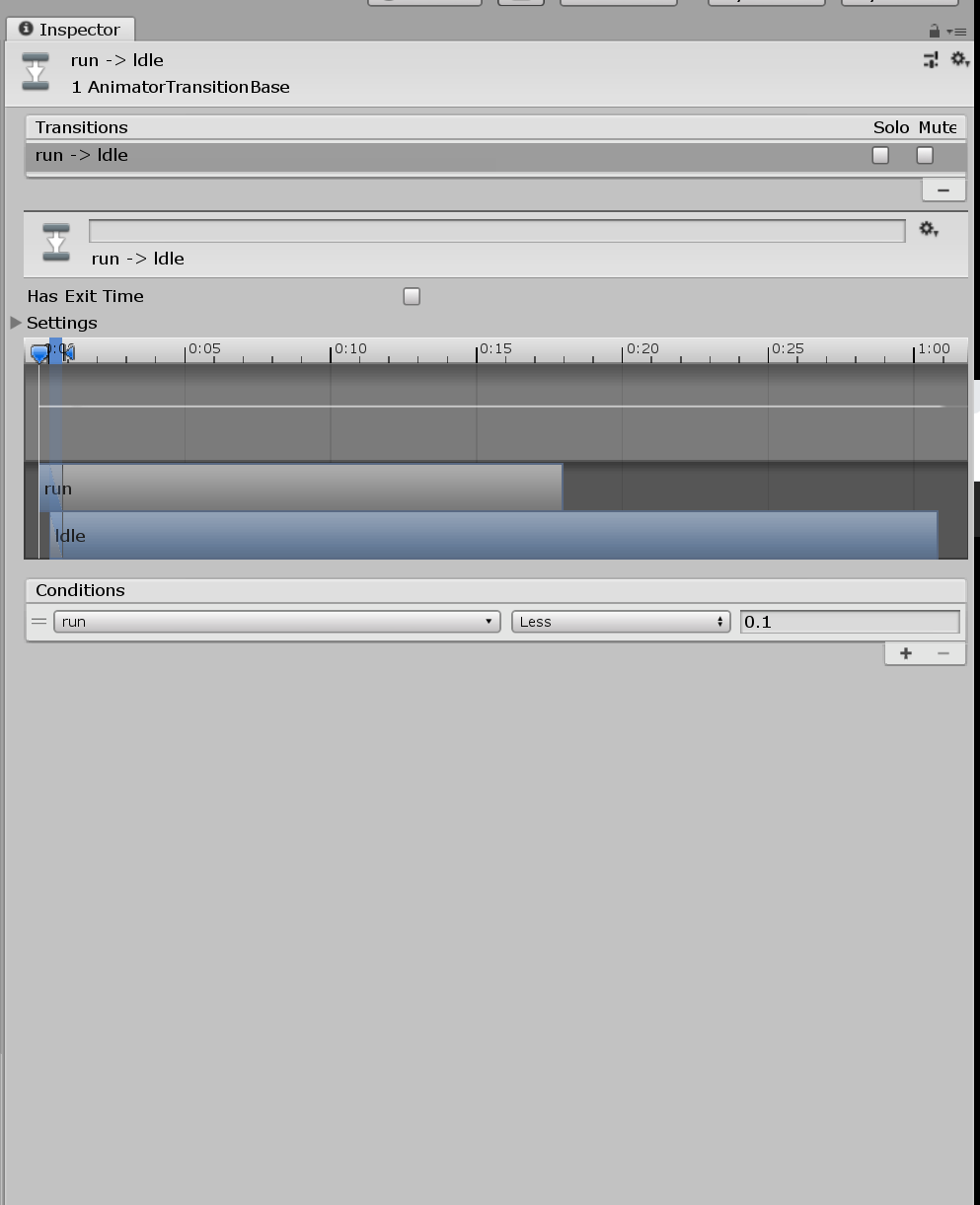The width and height of the screenshot is (980, 1205).
Task: Open the run condition parameter dropdown
Action: click(x=277, y=622)
